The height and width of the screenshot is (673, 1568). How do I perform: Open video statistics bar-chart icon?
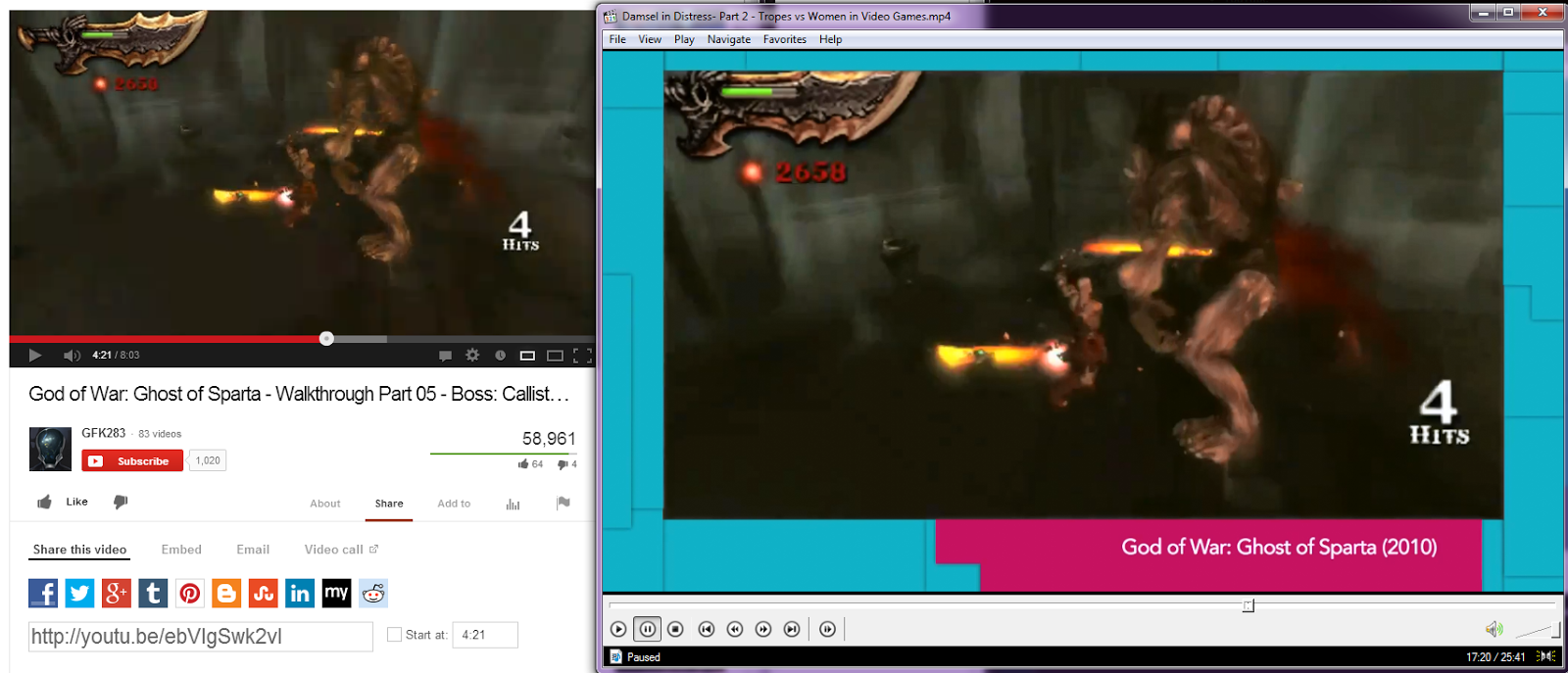click(513, 504)
